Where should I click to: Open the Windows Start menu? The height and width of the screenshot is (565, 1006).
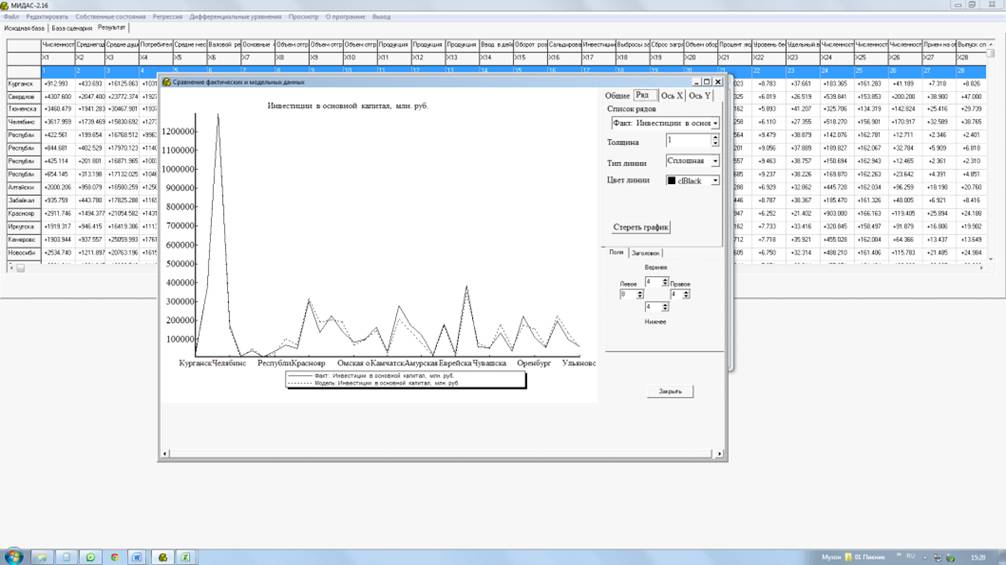point(14,555)
